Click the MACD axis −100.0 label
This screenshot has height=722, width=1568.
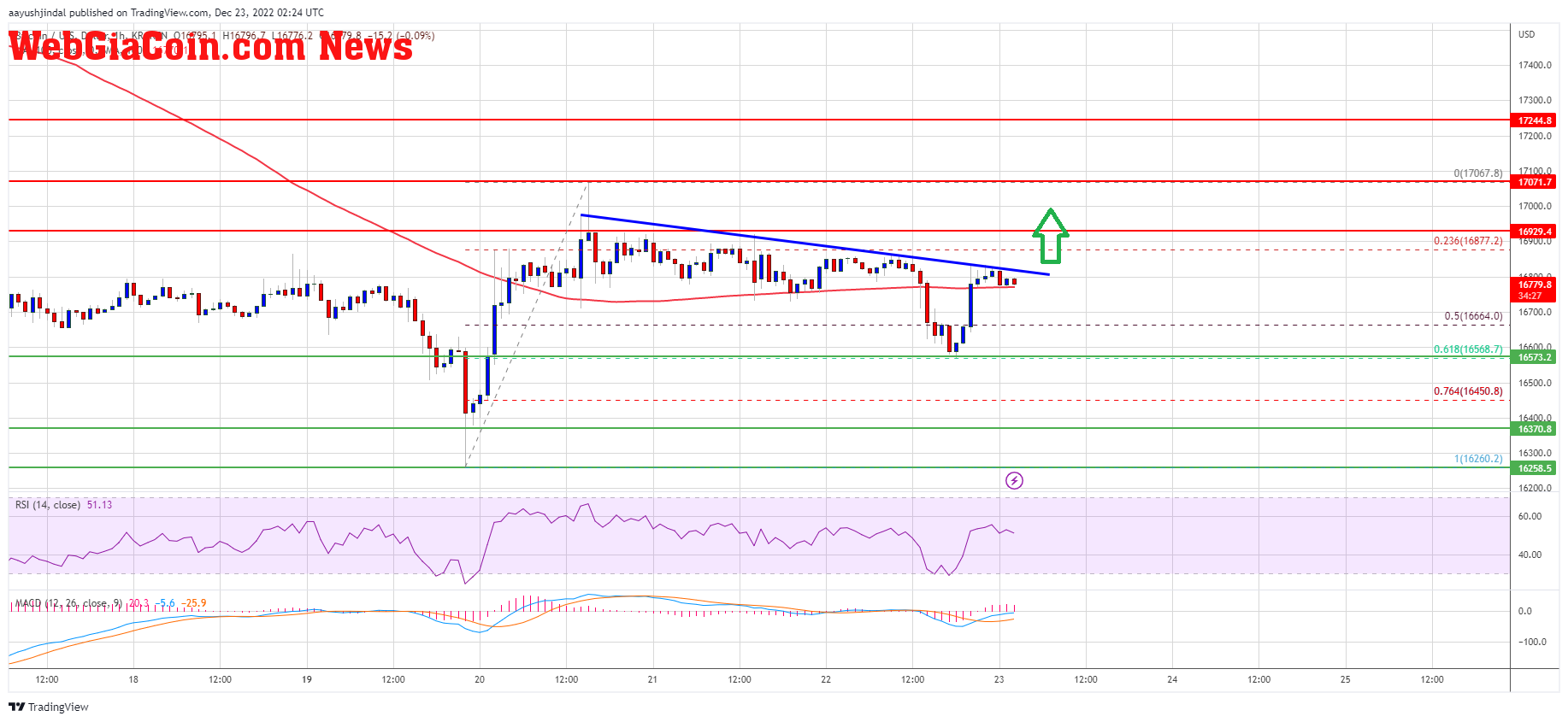(x=1532, y=642)
